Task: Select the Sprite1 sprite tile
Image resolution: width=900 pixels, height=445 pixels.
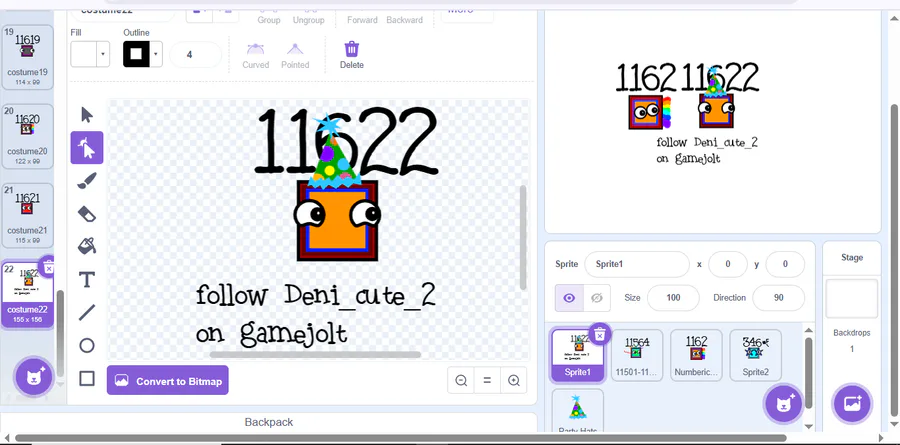Action: [x=577, y=355]
